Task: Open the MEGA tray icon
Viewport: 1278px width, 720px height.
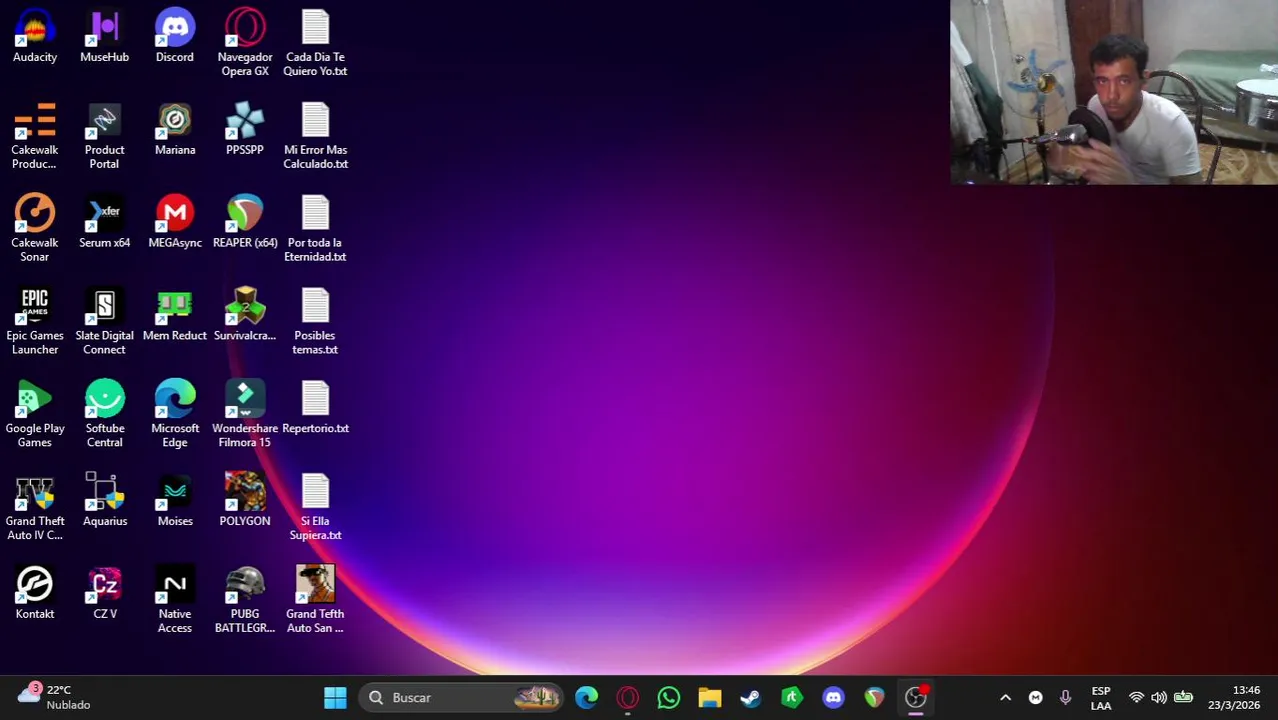Action: tap(1035, 697)
